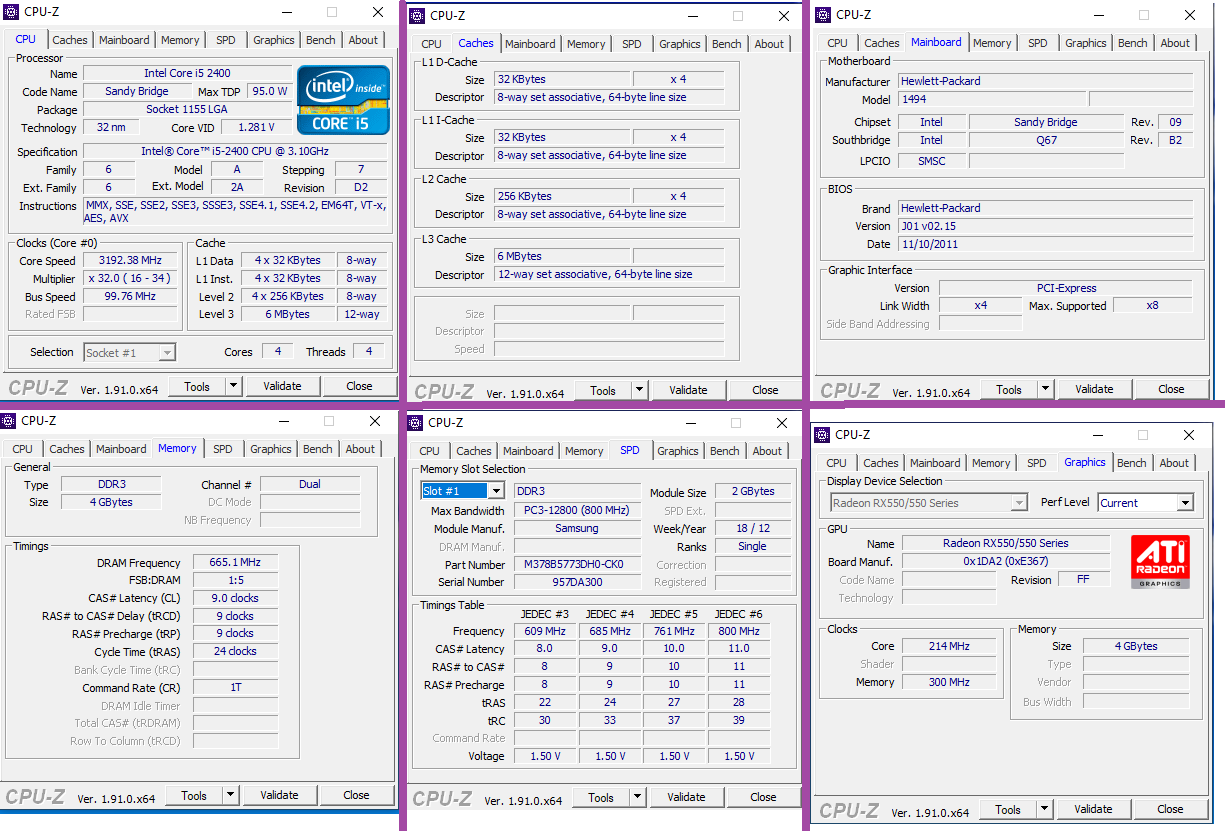Click the CPU-Z title icon in the Caches tab window
Screen dimensions: 1225x831
418,16
